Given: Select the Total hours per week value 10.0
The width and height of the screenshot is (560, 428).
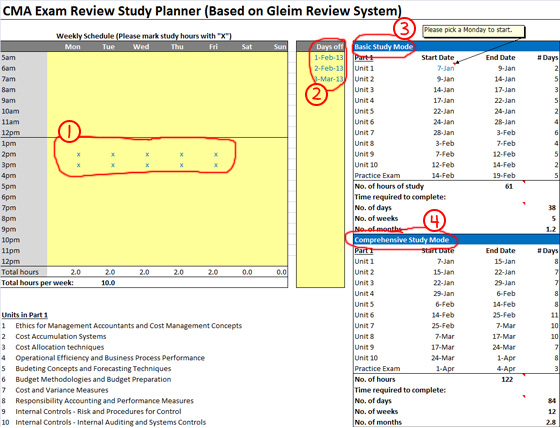Looking at the screenshot, I should tap(108, 283).
